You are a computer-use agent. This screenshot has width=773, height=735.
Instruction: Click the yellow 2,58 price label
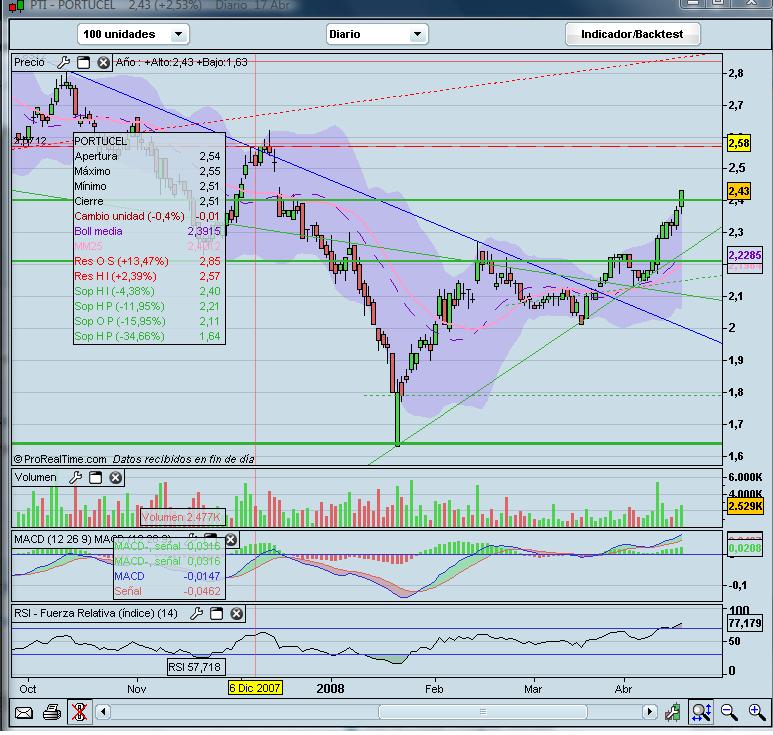[x=739, y=143]
